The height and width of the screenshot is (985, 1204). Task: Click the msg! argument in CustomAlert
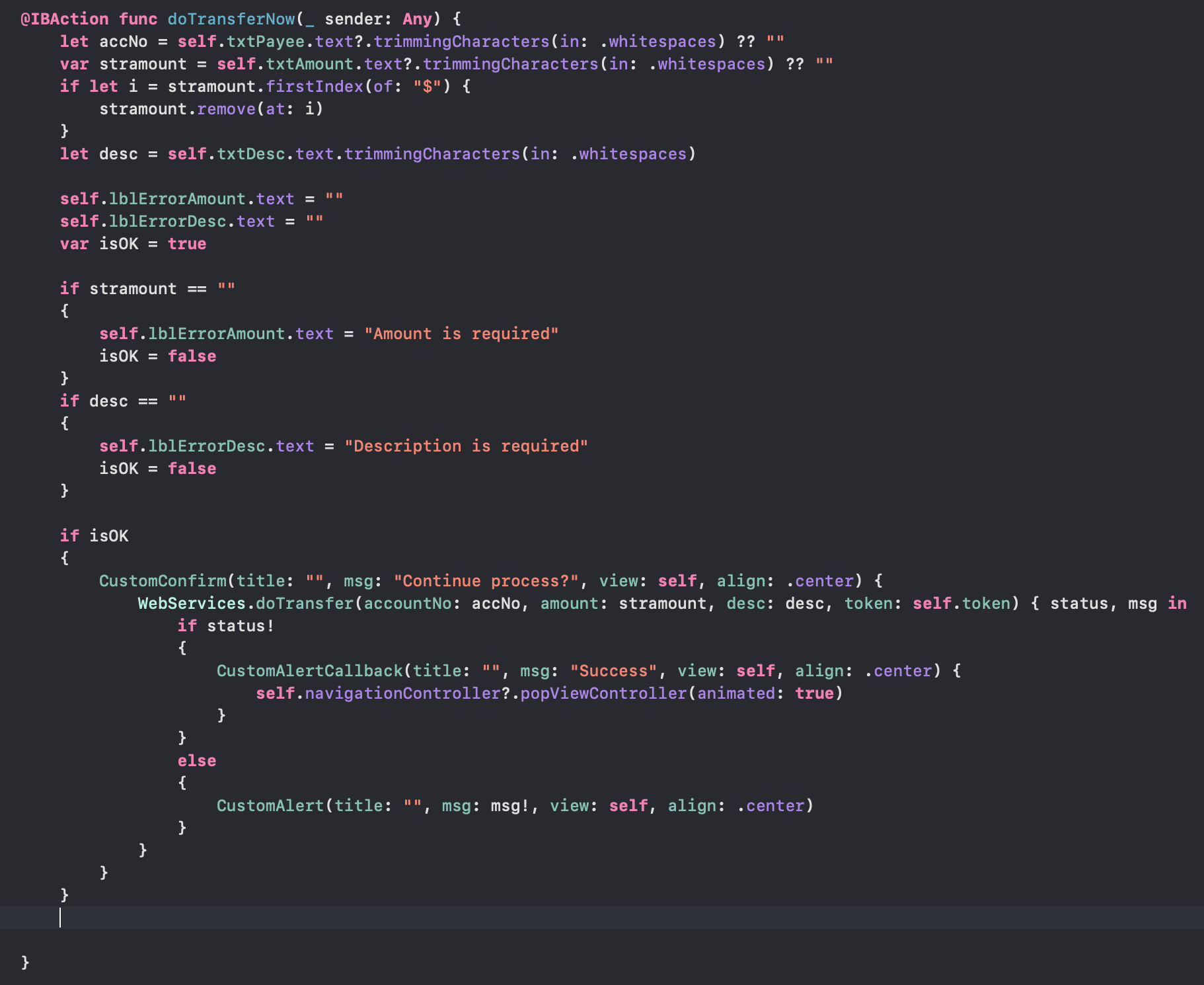point(510,806)
